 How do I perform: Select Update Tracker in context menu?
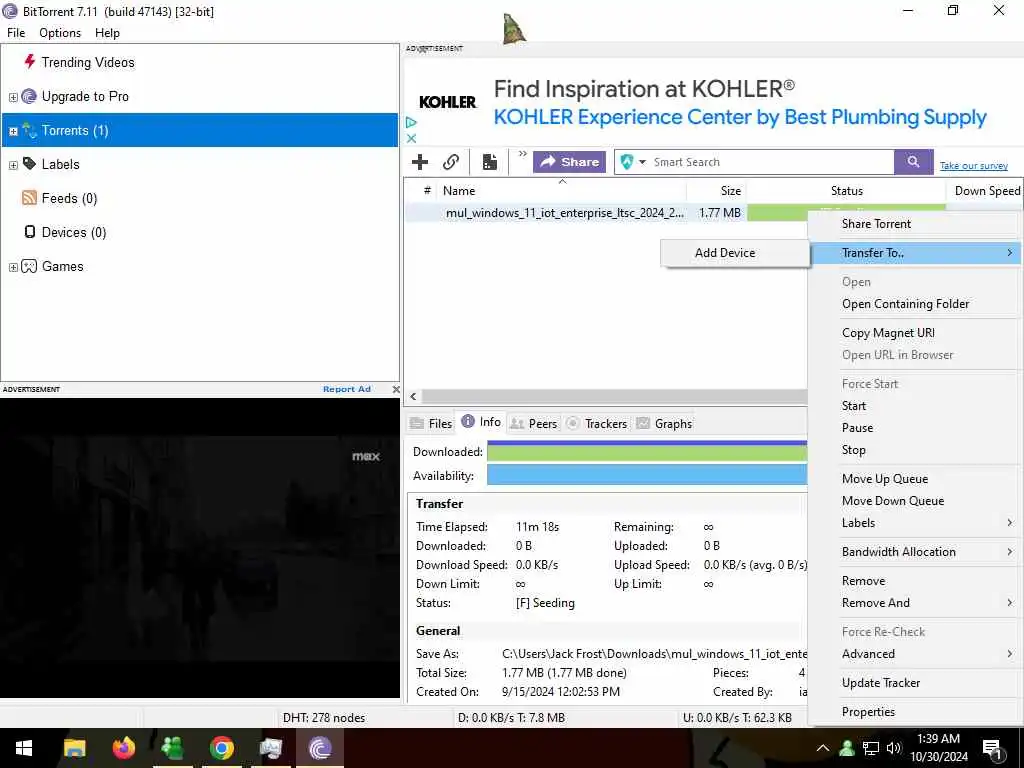point(915,682)
